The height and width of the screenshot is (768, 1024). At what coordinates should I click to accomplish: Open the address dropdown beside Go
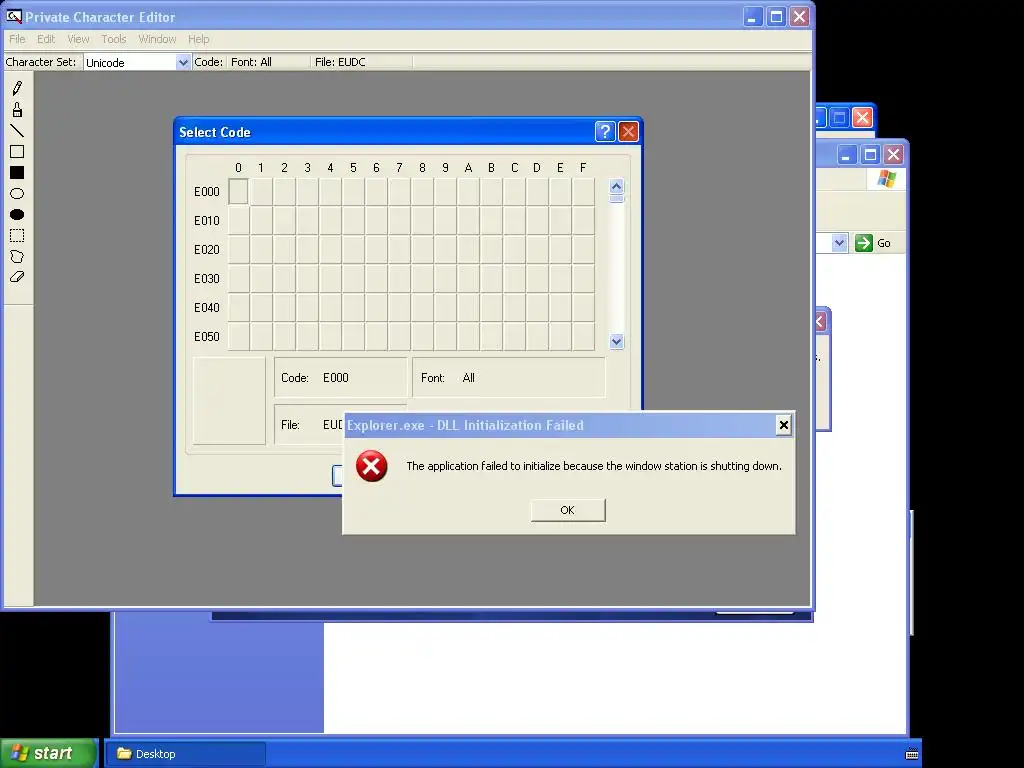tap(839, 243)
